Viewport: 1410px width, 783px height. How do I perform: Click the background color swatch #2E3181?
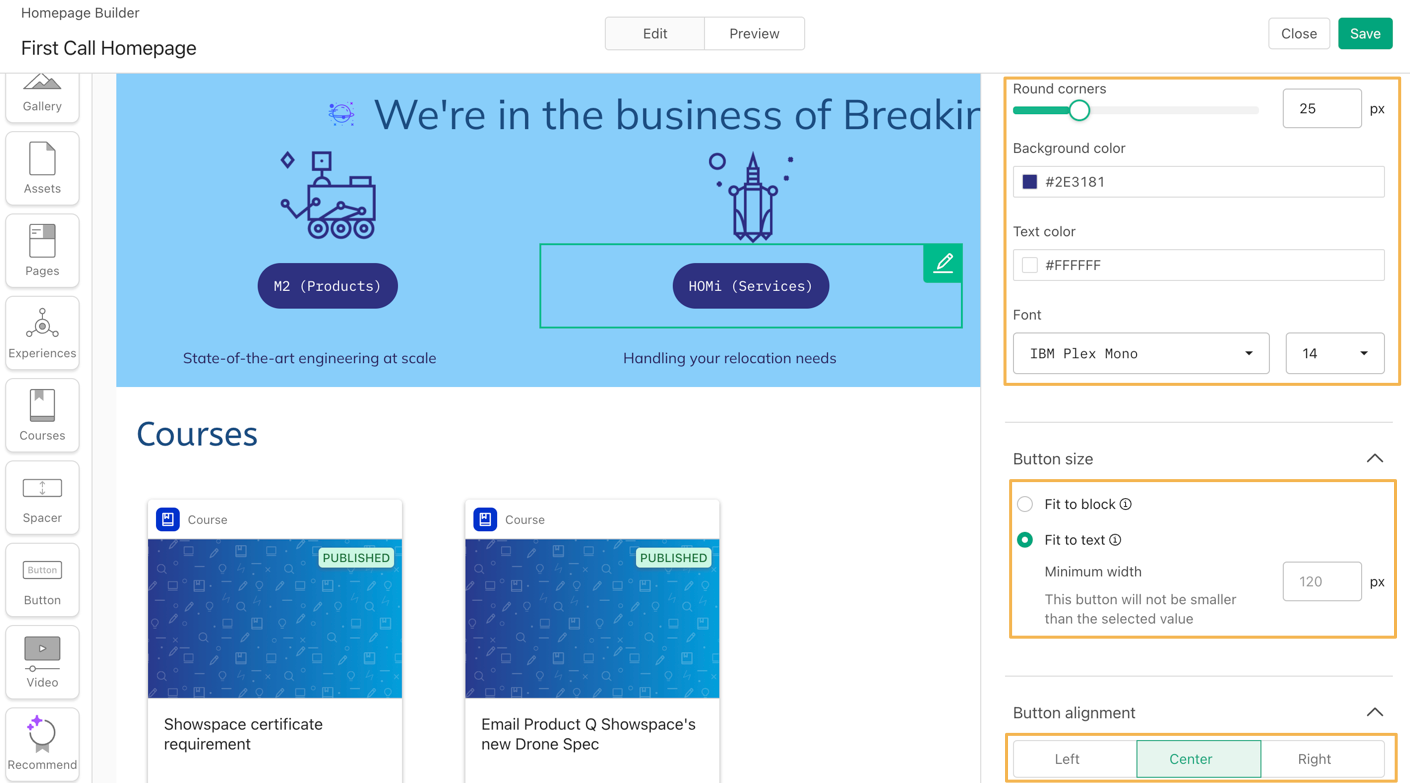(x=1029, y=182)
